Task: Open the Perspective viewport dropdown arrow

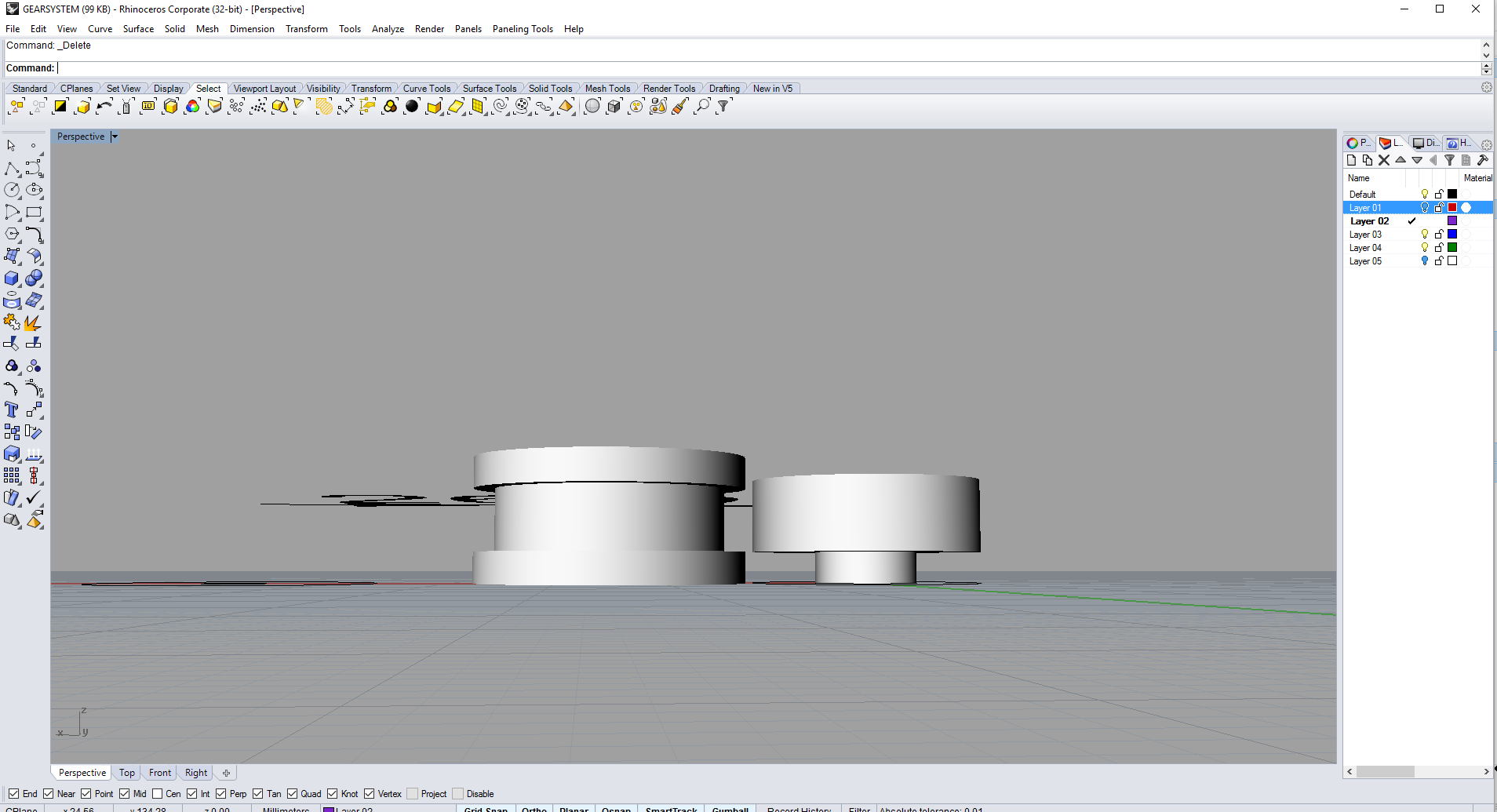Action: (115, 137)
